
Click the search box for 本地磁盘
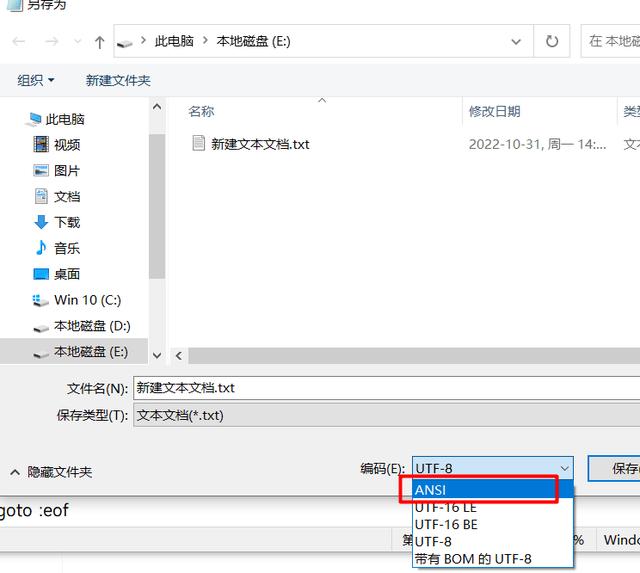coord(610,41)
